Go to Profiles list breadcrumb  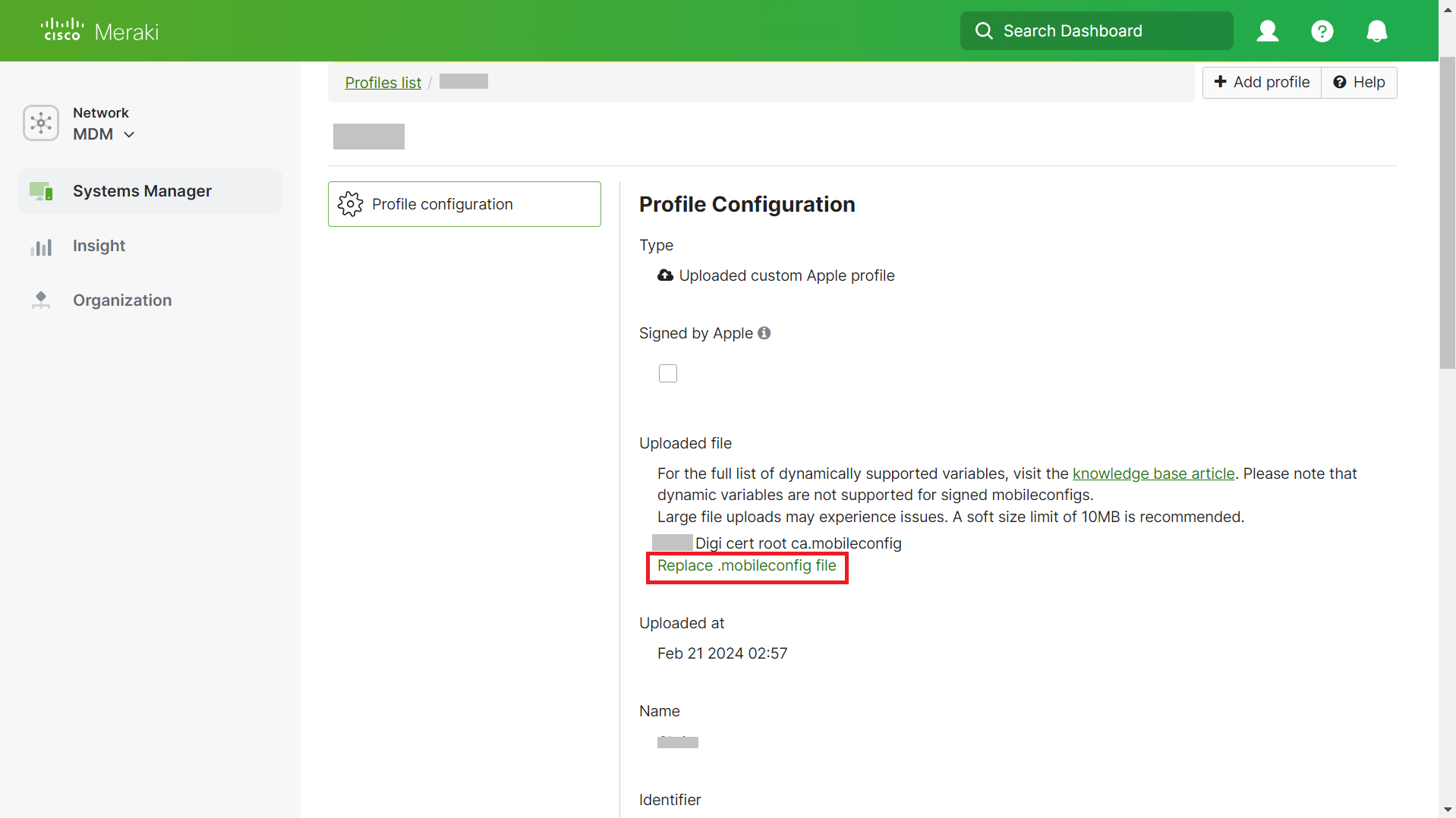pyautogui.click(x=383, y=83)
